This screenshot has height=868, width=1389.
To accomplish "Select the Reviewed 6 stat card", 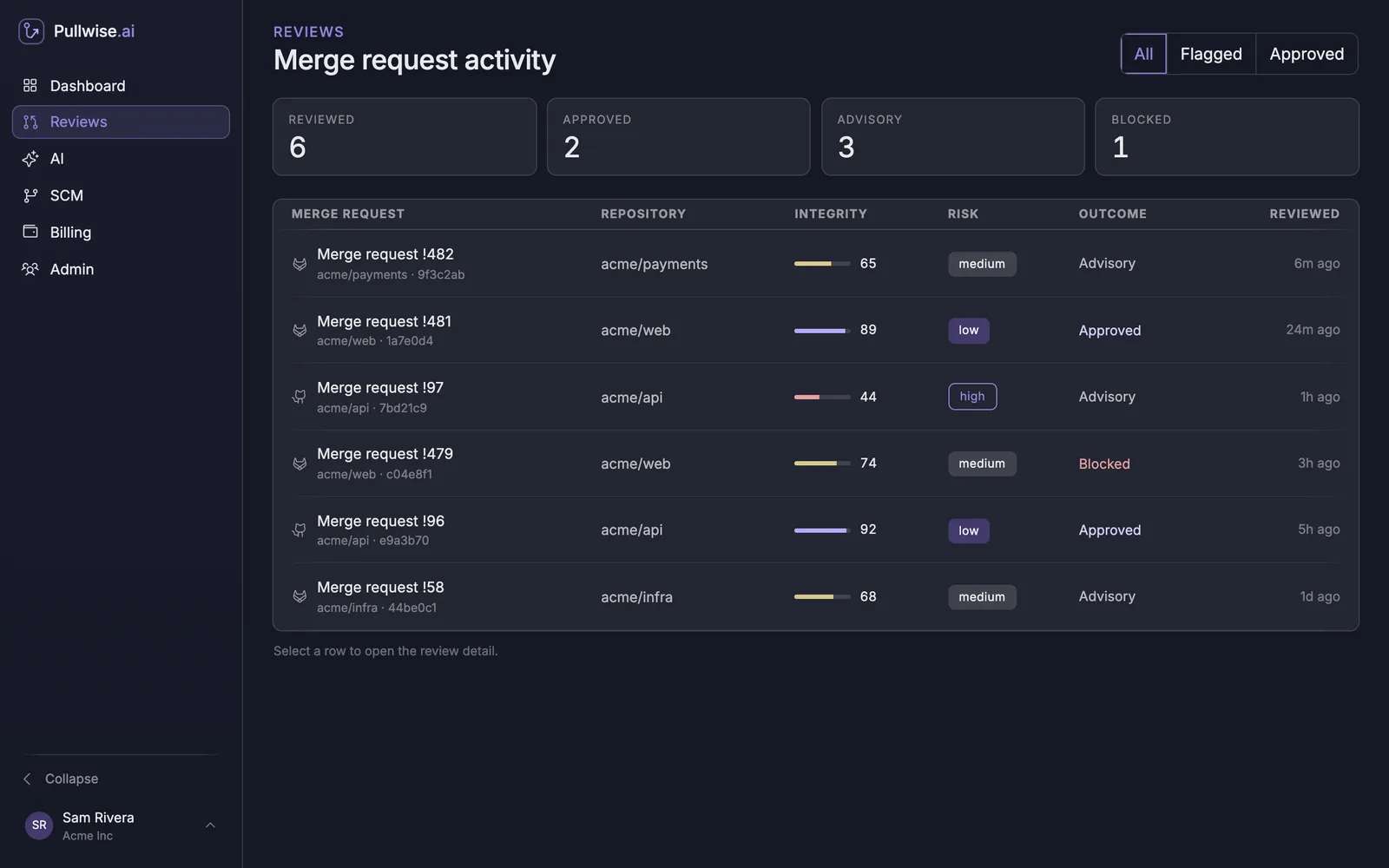I will click(x=405, y=137).
